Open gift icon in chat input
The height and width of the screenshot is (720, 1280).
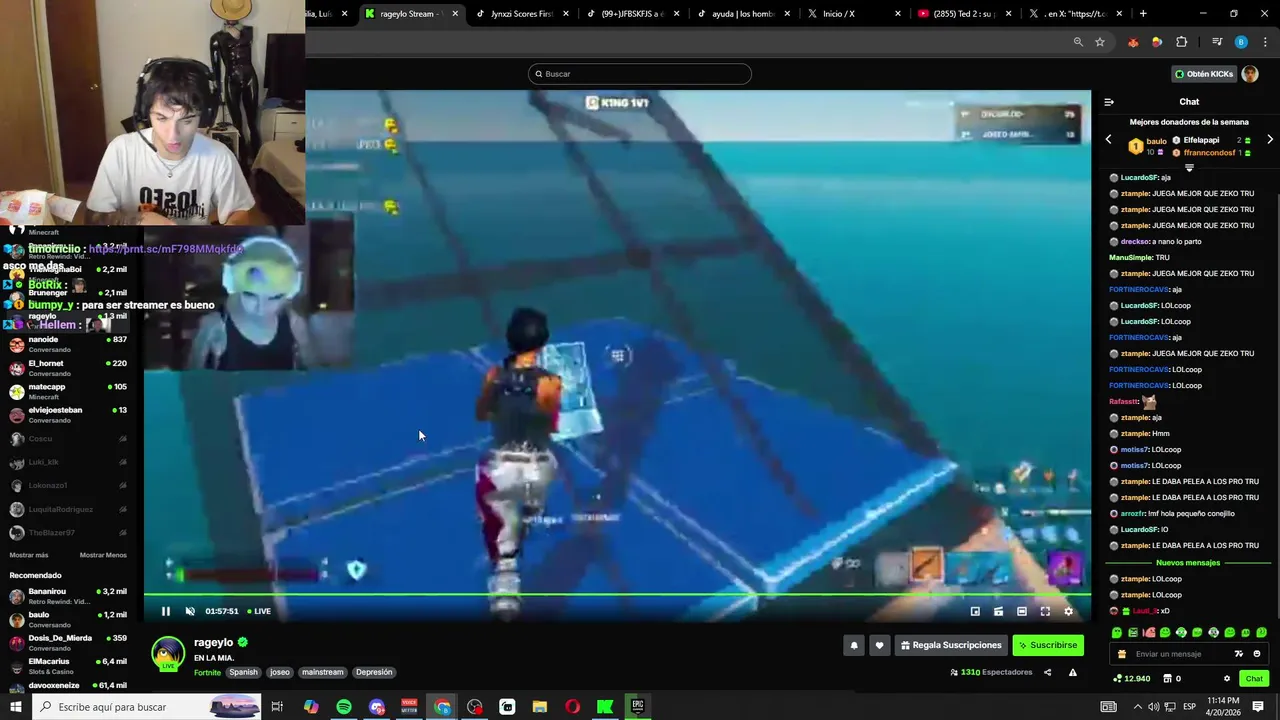(1121, 654)
